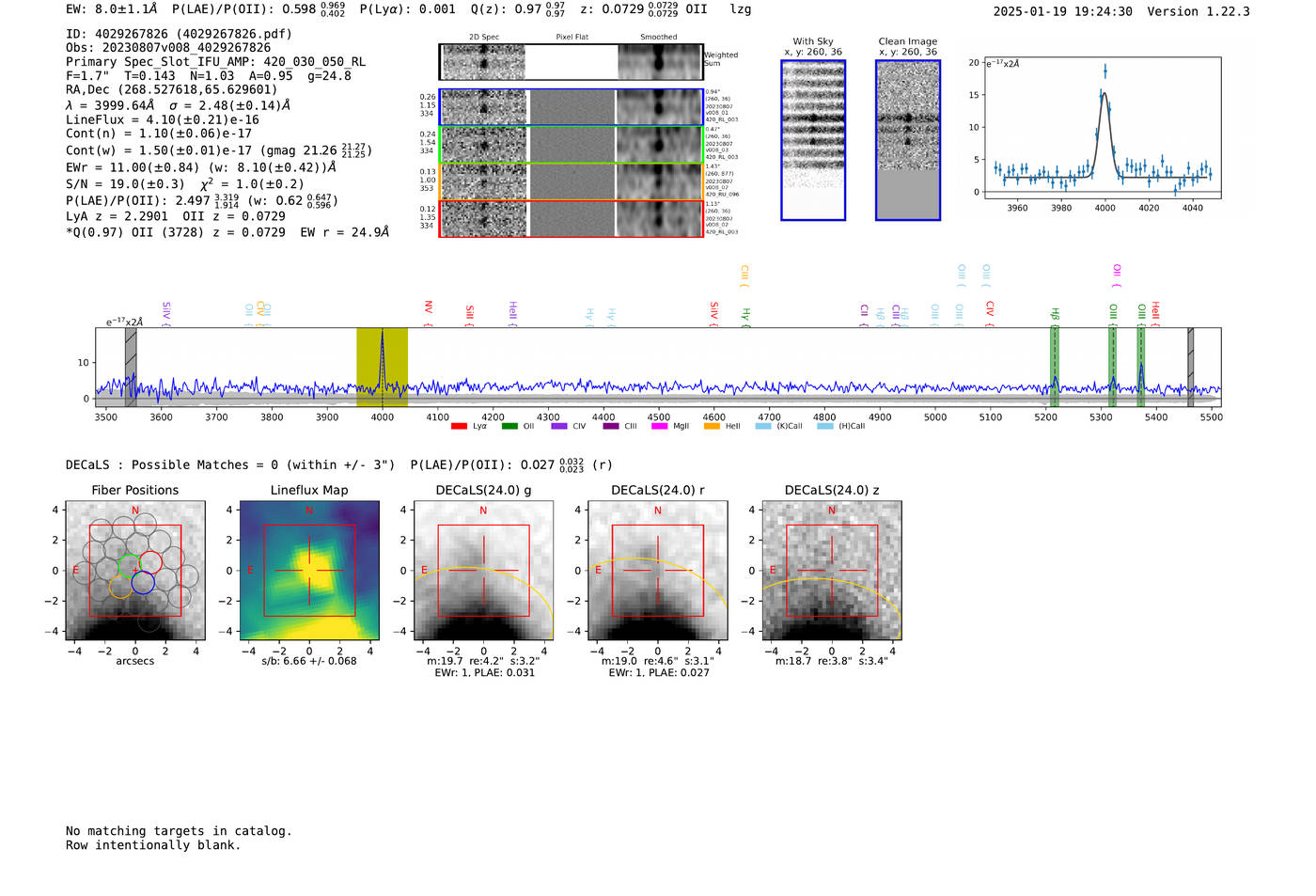Click the Version 1.22.3 label

pyautogui.click(x=1198, y=11)
